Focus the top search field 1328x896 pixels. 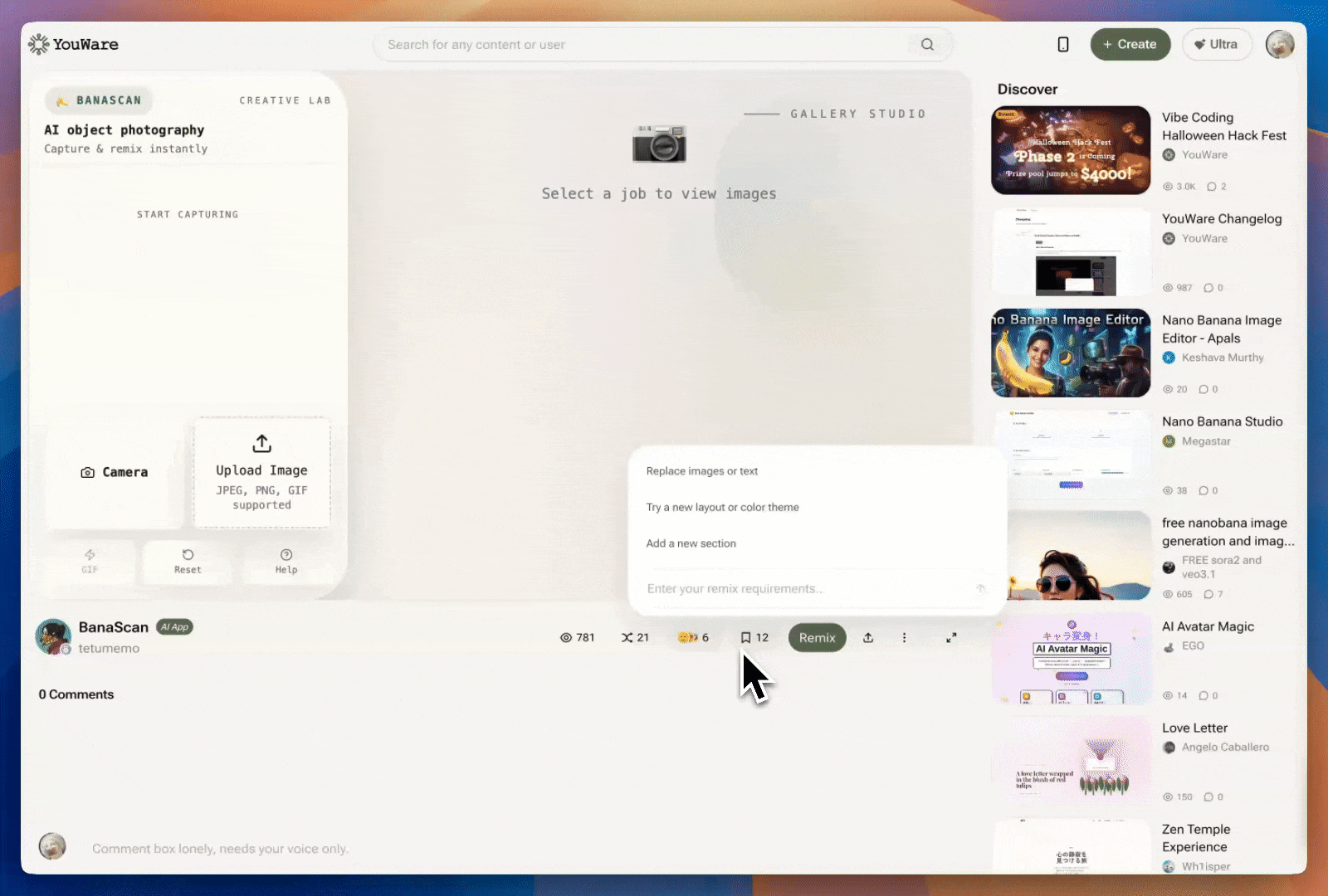(x=662, y=45)
